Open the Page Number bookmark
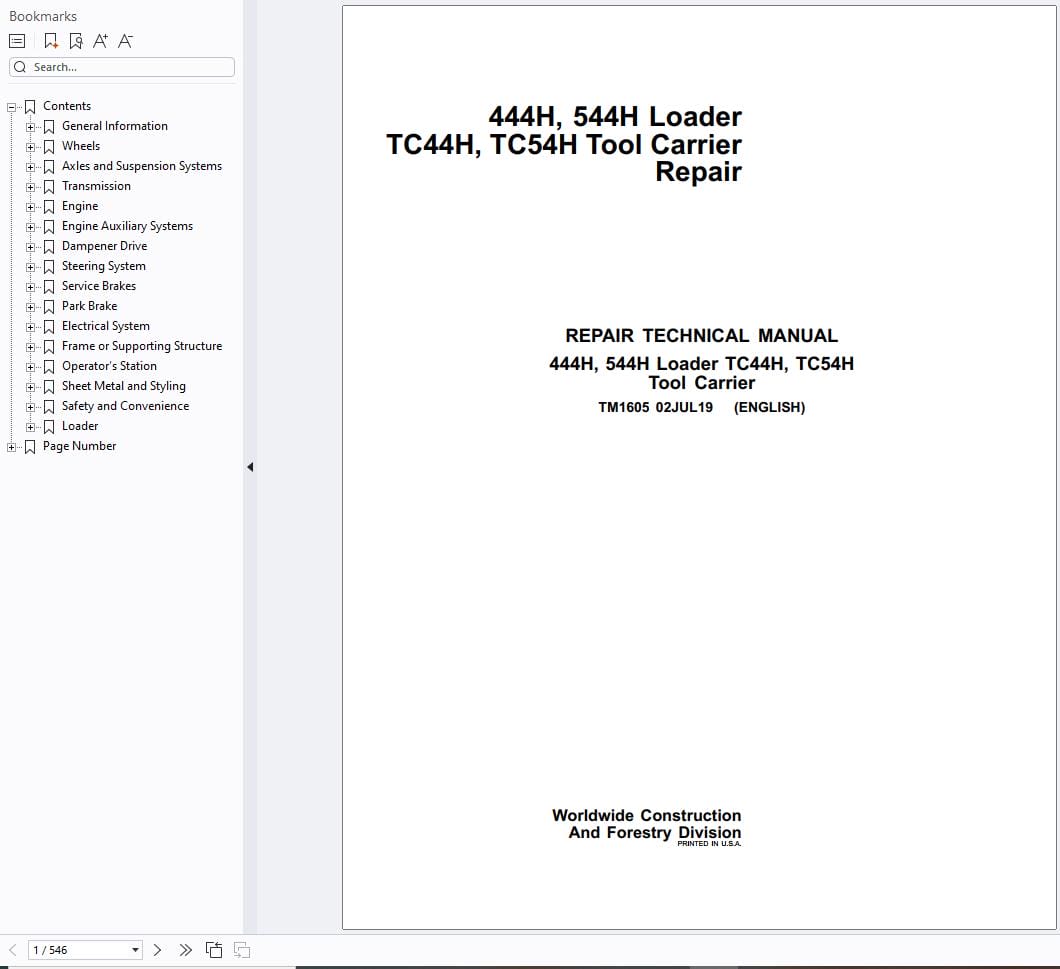 (80, 446)
